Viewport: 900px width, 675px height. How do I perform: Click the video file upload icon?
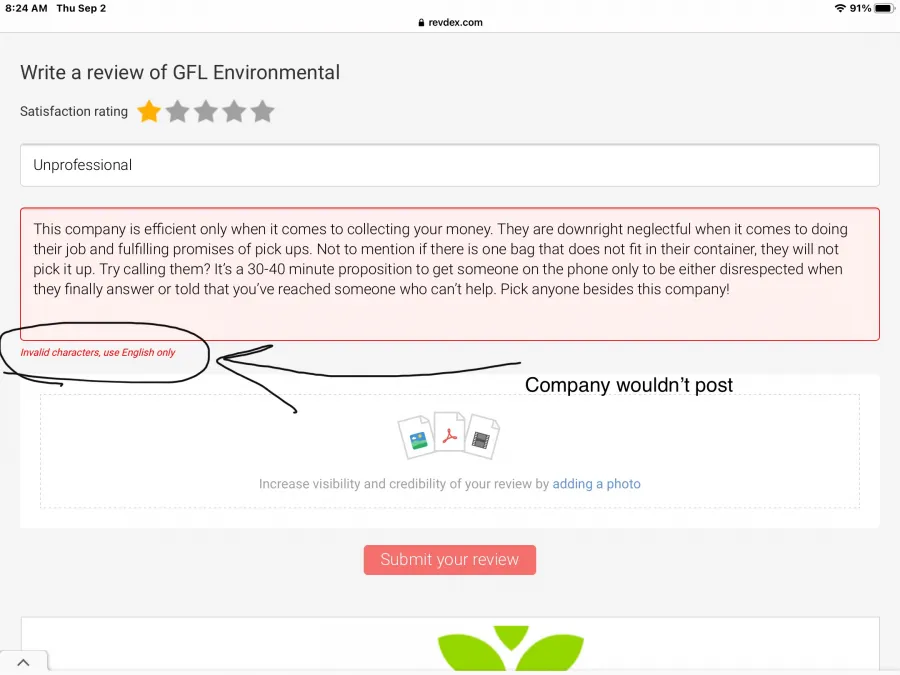point(482,438)
